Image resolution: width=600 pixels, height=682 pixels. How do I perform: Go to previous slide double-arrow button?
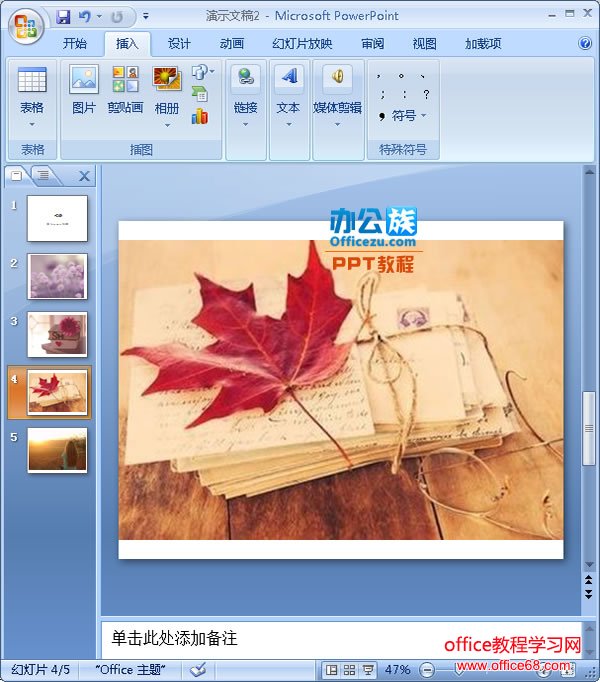point(589,579)
